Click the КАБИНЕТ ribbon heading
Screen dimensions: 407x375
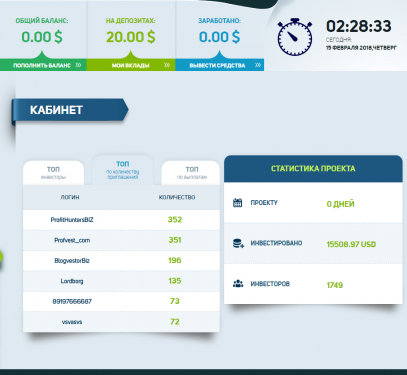pos(70,110)
